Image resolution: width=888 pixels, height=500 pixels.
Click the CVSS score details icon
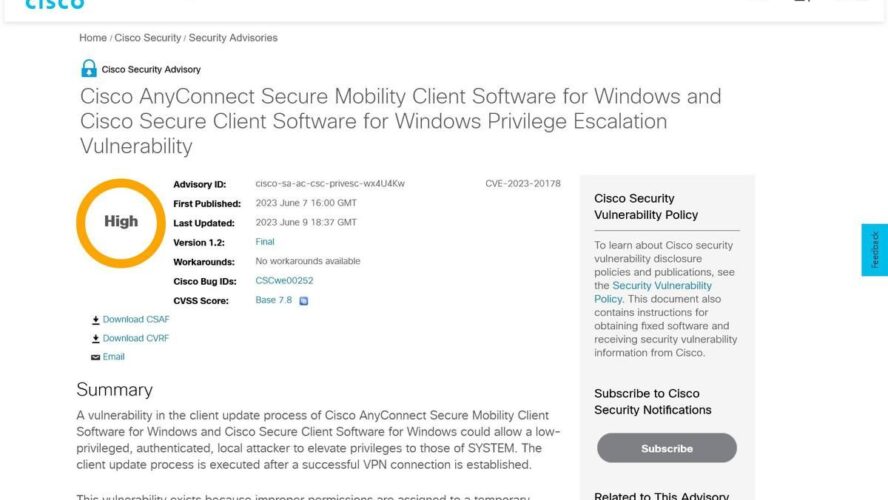click(304, 301)
